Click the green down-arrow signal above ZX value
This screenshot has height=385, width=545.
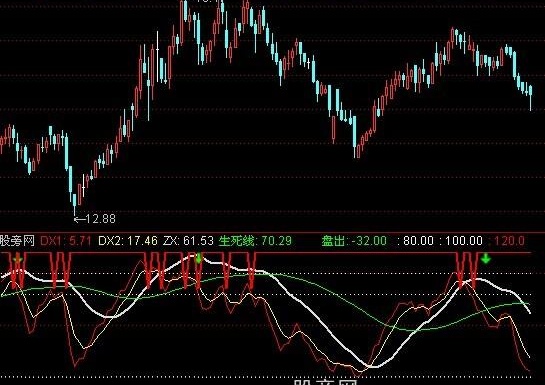[198, 258]
